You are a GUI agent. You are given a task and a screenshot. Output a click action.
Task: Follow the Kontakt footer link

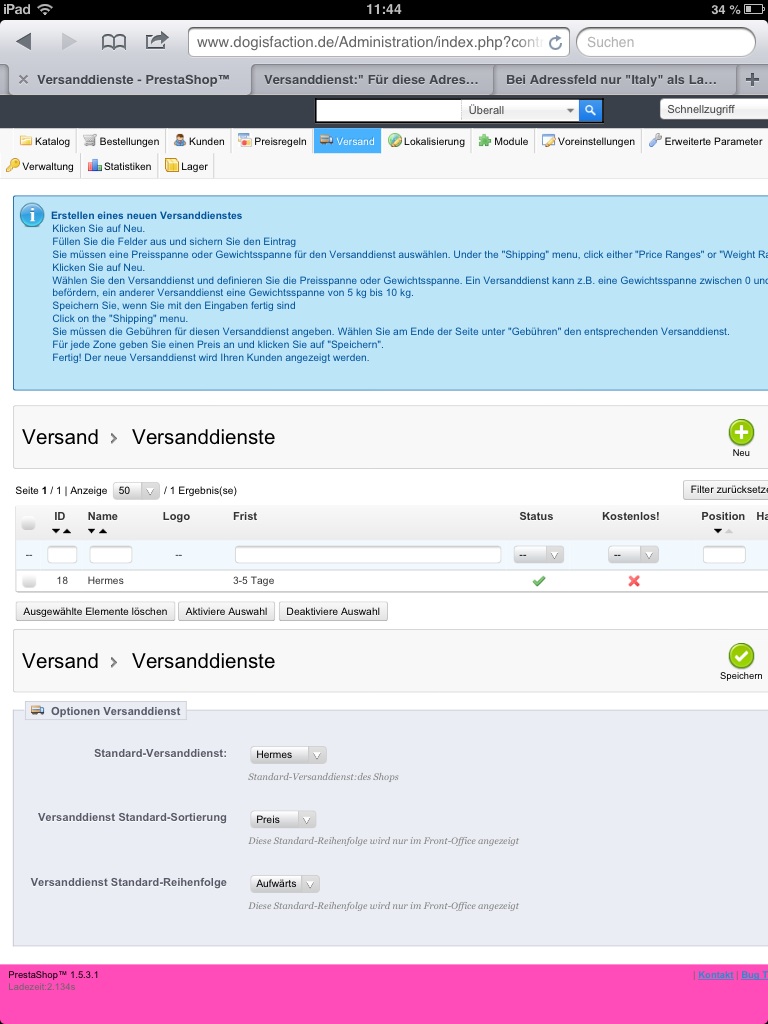(716, 974)
